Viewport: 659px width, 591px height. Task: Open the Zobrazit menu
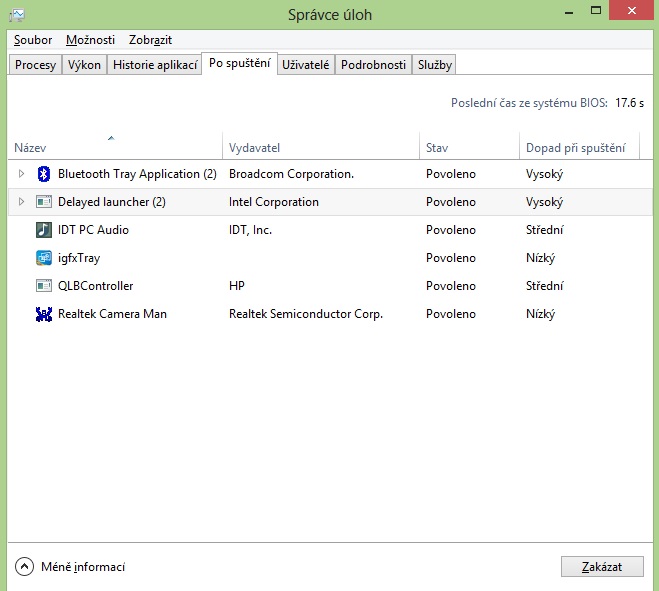tap(150, 40)
